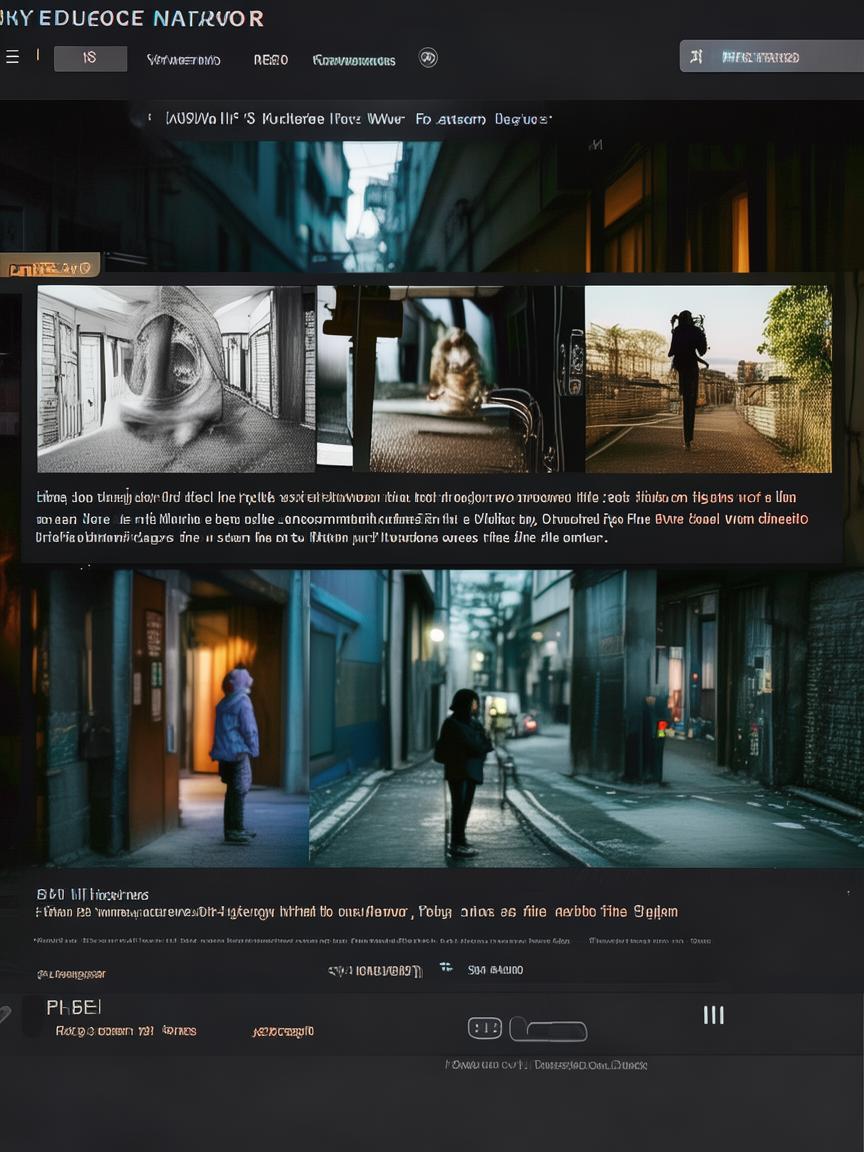This screenshot has height=1152, width=864.
Task: Open the 'REBO' navigation menu item
Action: (270, 60)
